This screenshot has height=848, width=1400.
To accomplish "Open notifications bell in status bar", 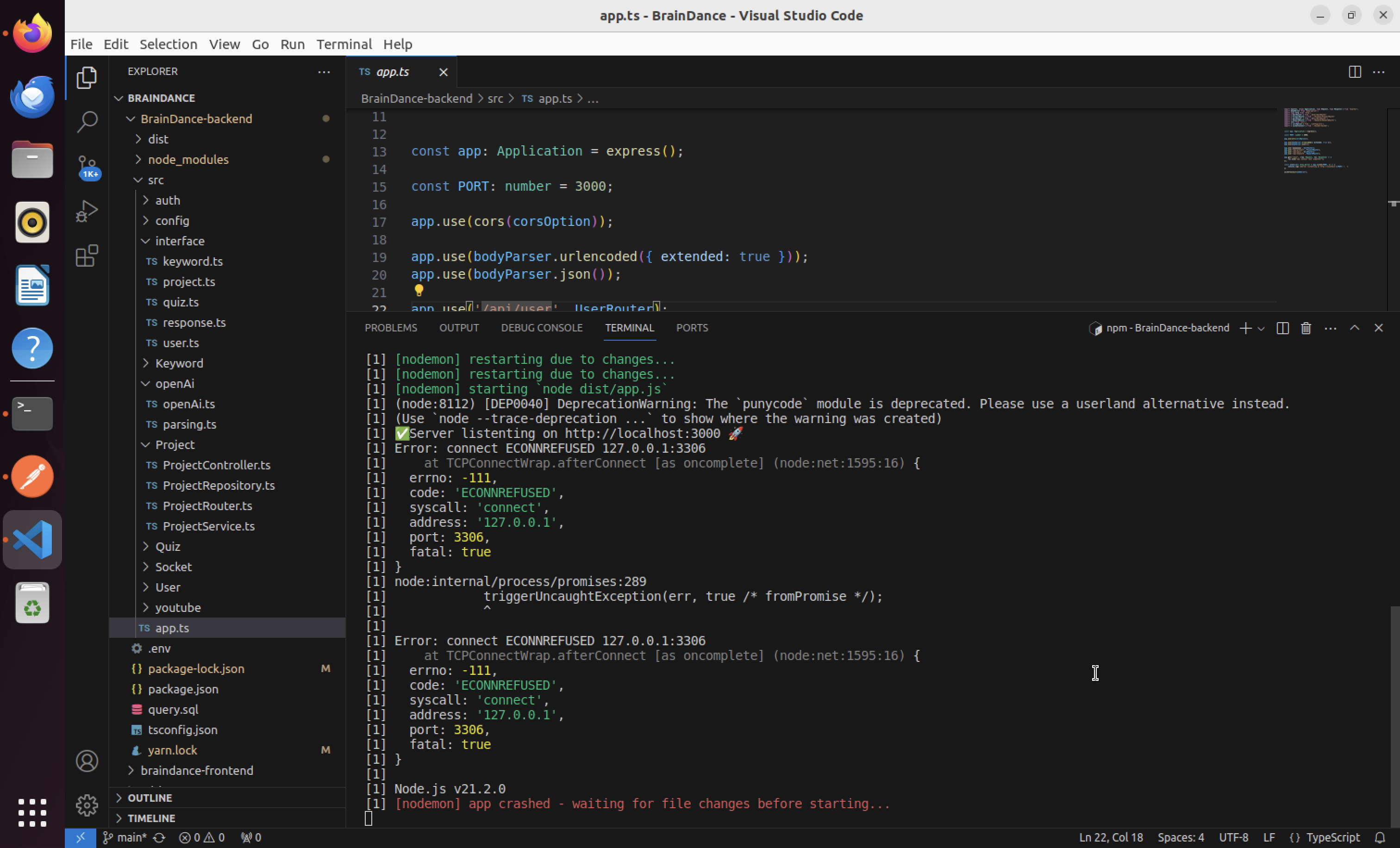I will tap(1380, 837).
